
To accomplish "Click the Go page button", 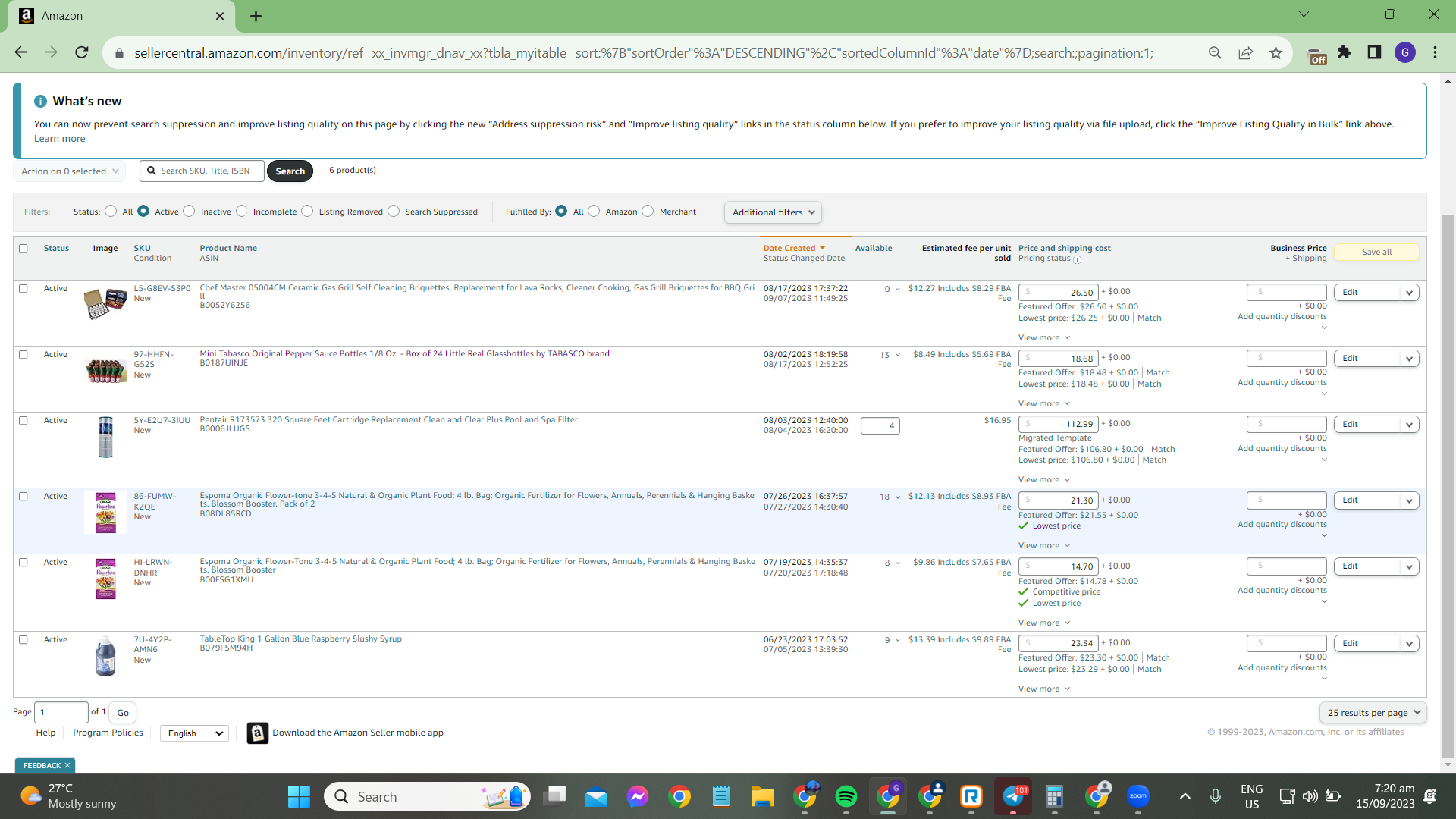I will coord(123,713).
